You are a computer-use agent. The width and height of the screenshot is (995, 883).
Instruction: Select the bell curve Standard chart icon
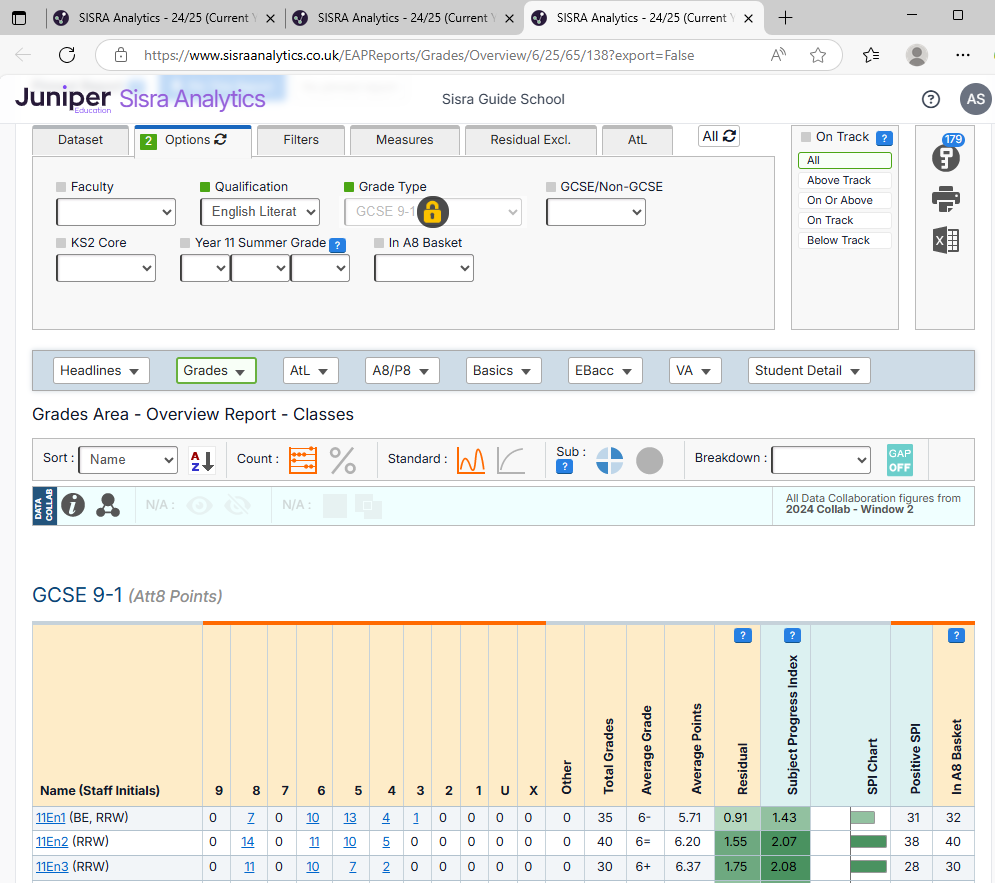click(x=470, y=460)
